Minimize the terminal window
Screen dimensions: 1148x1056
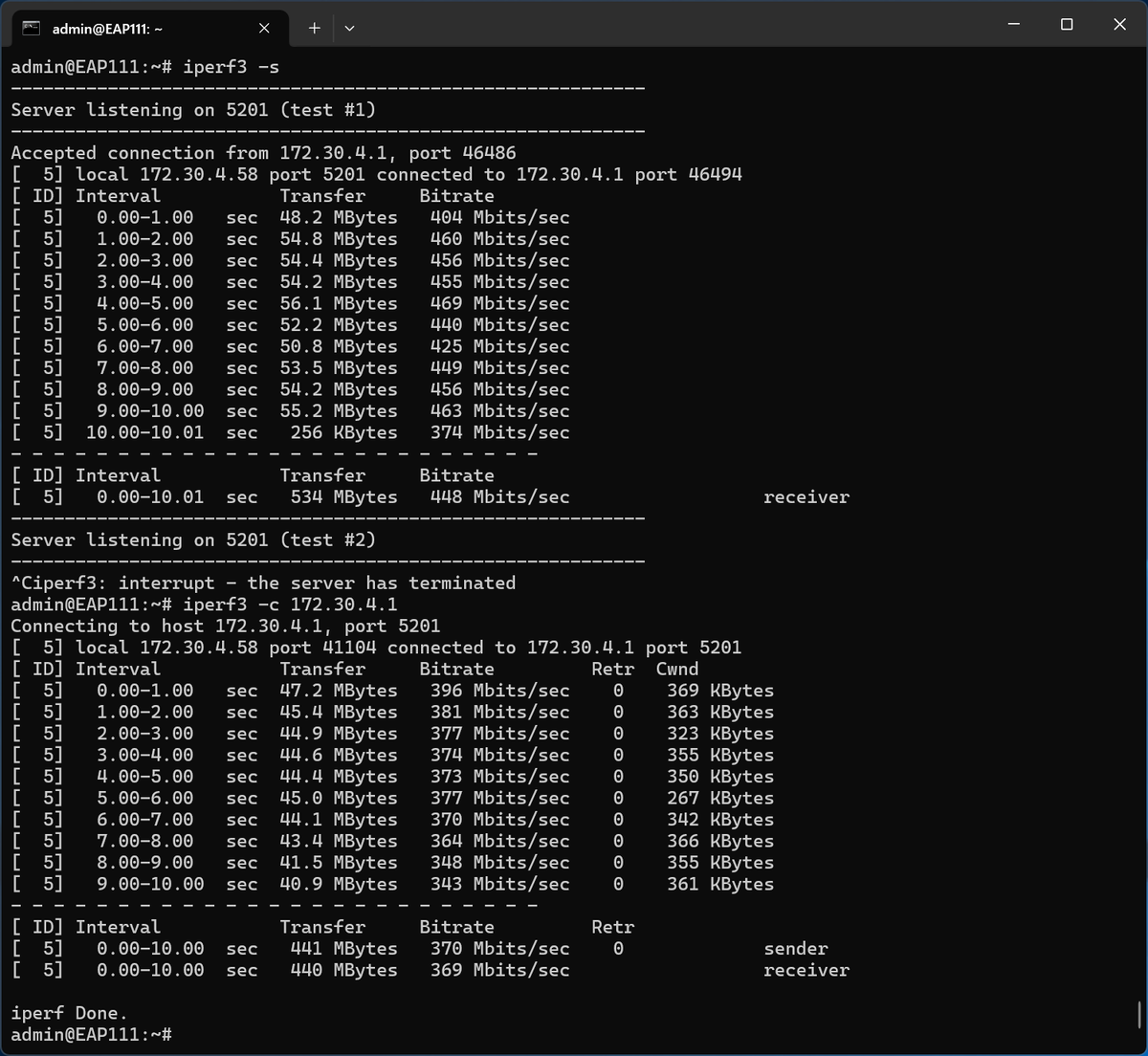click(x=1014, y=24)
